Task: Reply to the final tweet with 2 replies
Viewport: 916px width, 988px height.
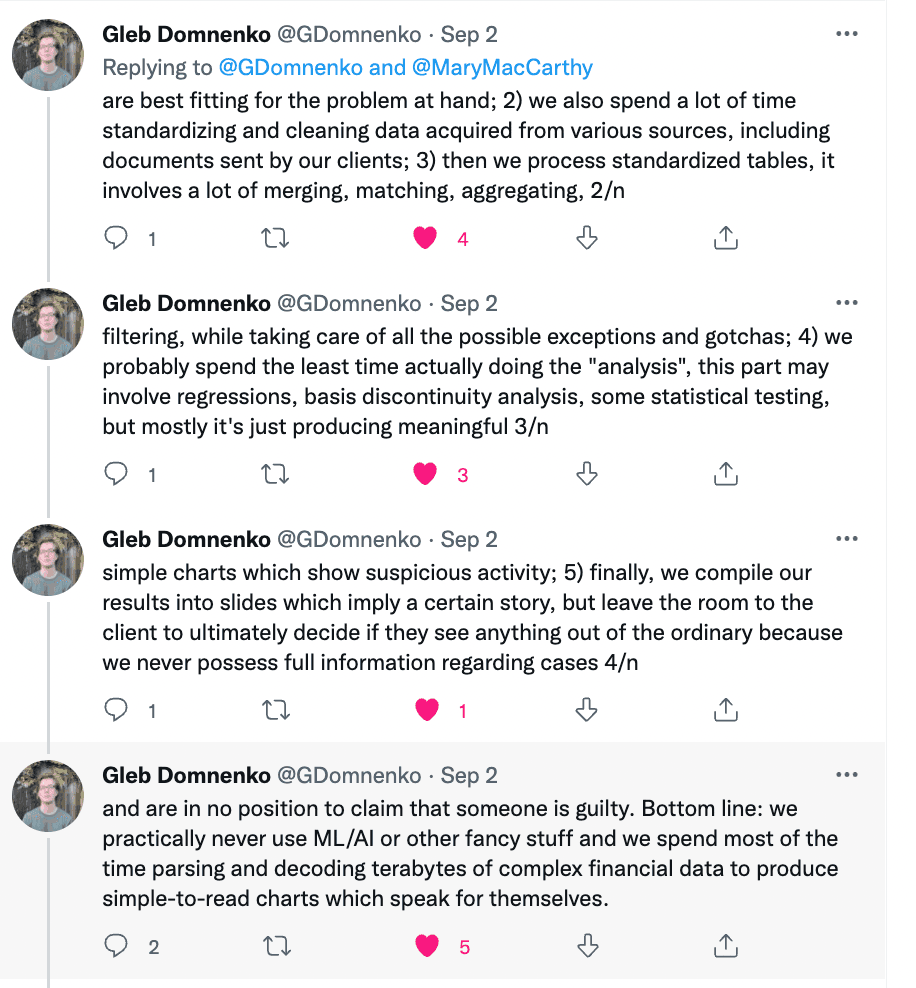Action: click(117, 946)
